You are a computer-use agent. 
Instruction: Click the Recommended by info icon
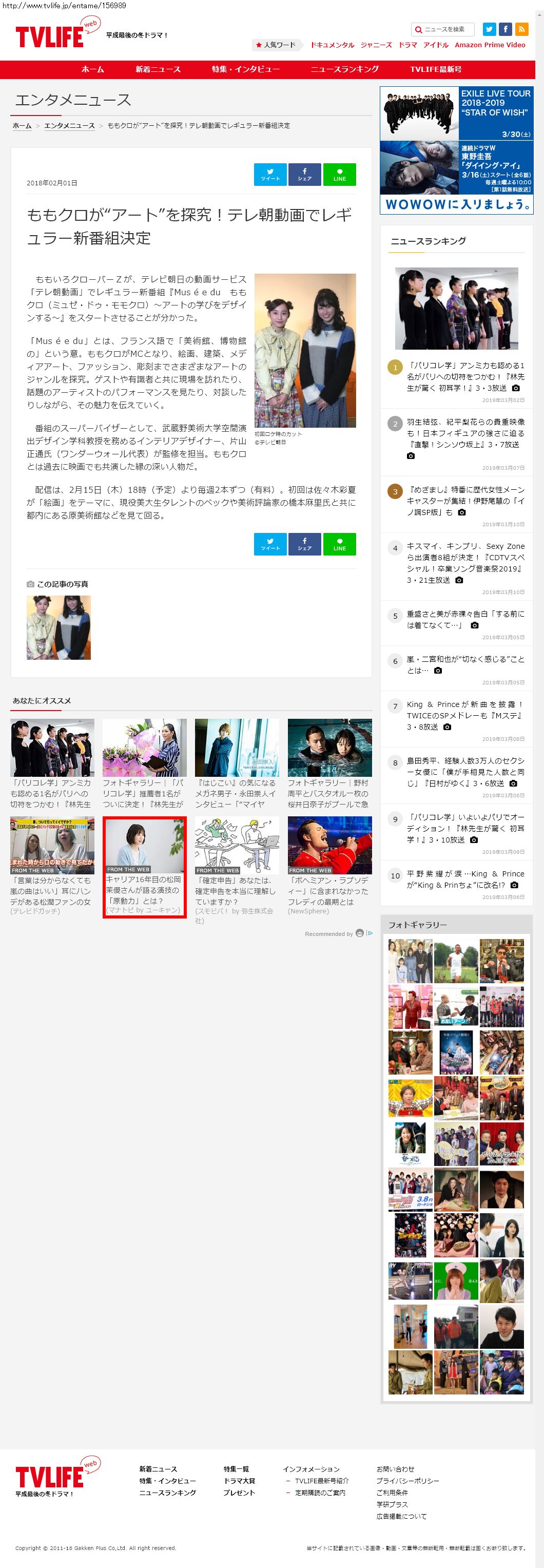point(370,934)
